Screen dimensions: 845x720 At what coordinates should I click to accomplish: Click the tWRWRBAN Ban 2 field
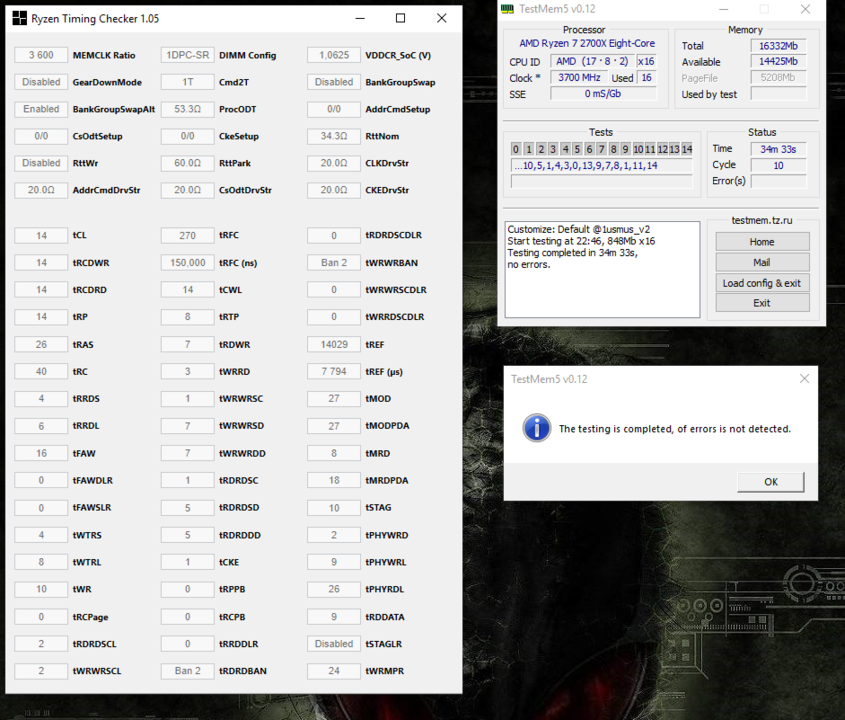pyautogui.click(x=334, y=262)
